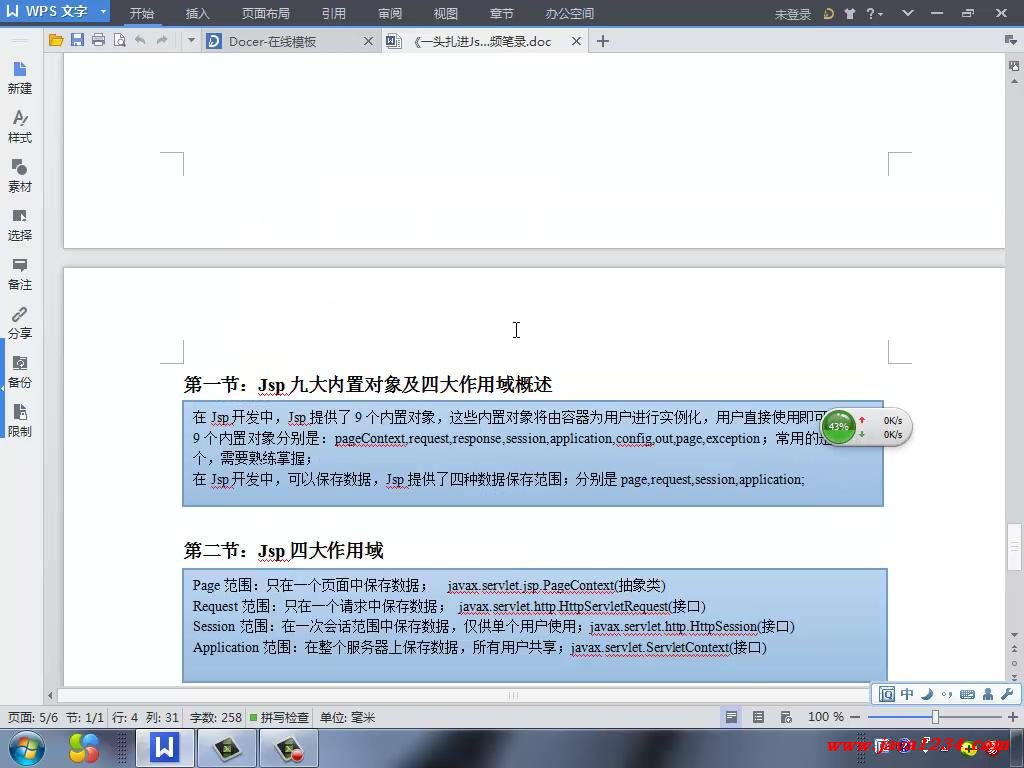Expand the WPS 文字 application menu arrow
The width and height of the screenshot is (1024, 768).
[x=103, y=12]
